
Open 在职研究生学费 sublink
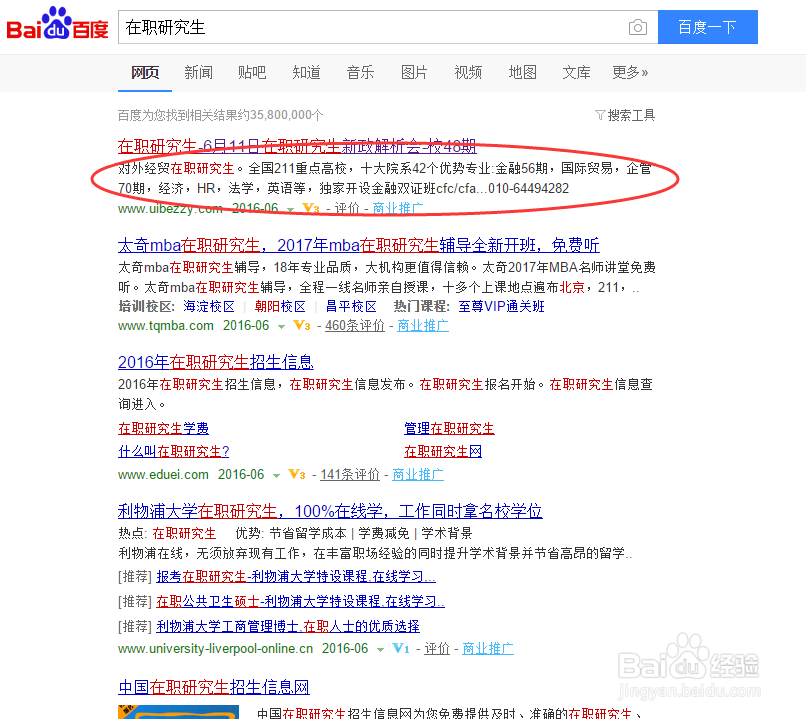tap(163, 429)
